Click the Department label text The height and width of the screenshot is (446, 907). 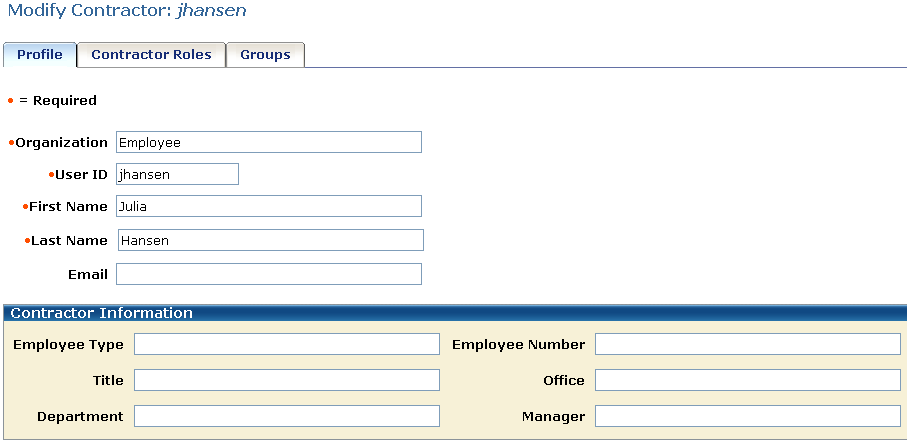tap(80, 416)
